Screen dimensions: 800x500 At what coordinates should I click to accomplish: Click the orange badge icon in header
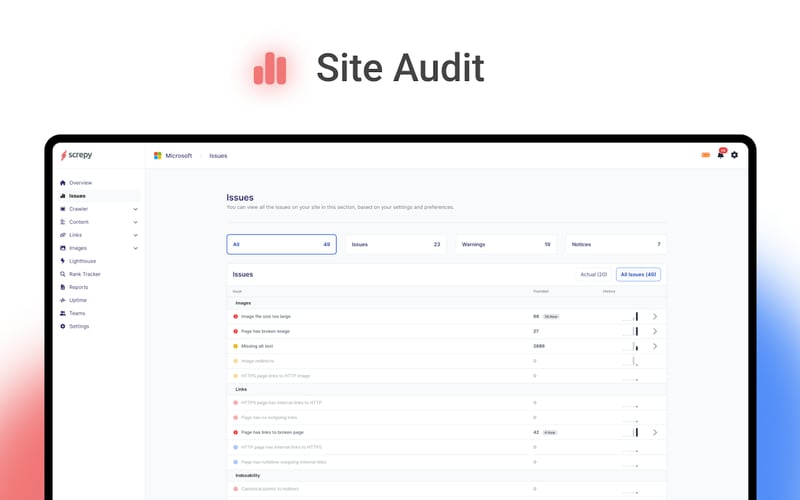[x=706, y=155]
